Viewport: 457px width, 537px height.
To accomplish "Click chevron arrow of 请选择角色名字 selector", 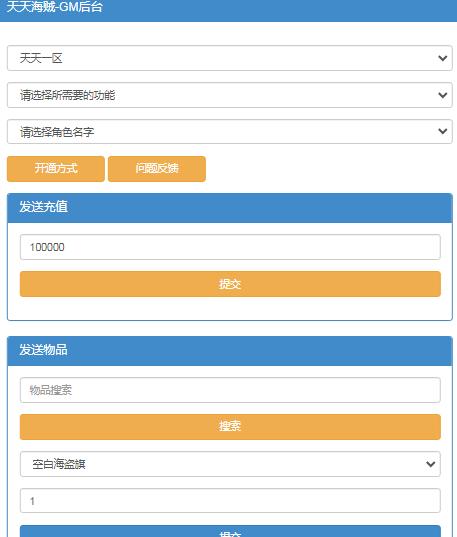I will coord(443,131).
